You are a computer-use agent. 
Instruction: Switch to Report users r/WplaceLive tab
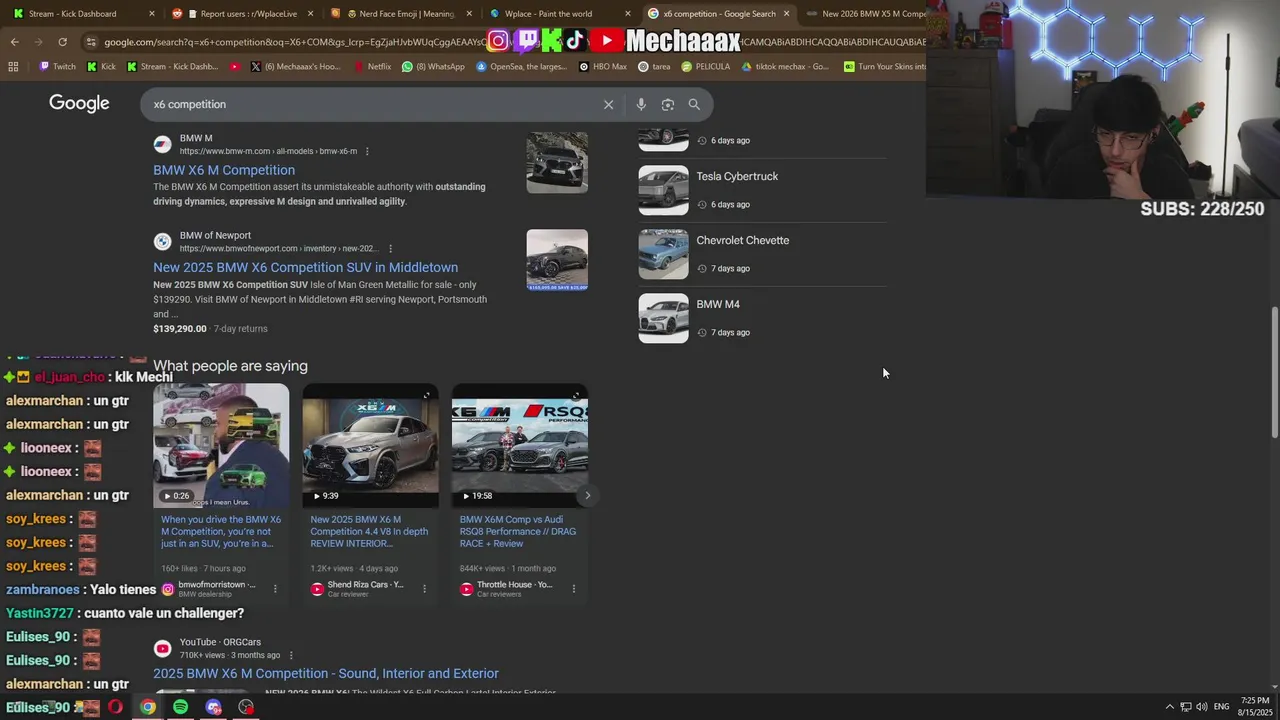[243, 14]
